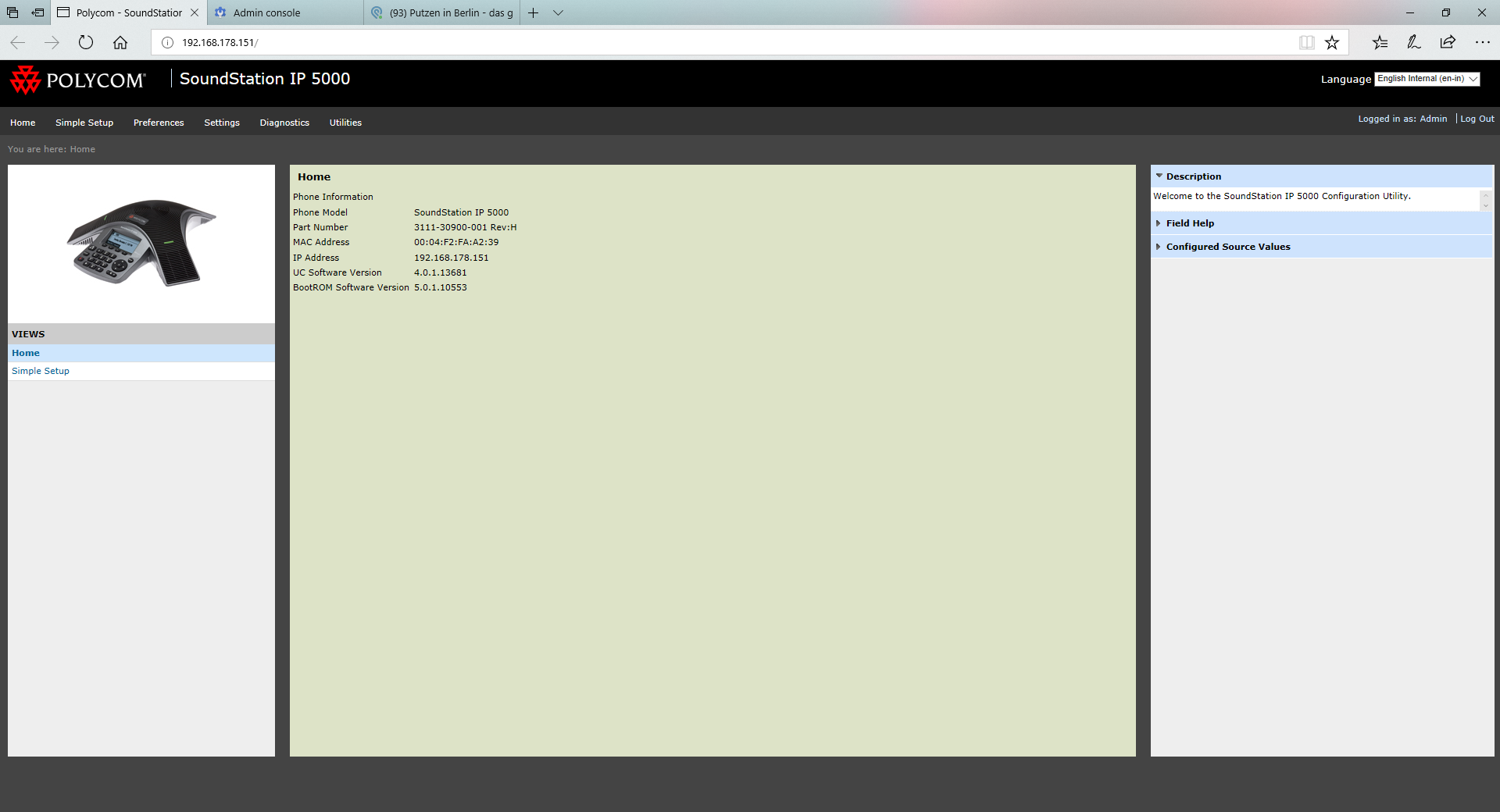The width and height of the screenshot is (1500, 812).
Task: Open the Diagnostics menu
Action: click(284, 123)
